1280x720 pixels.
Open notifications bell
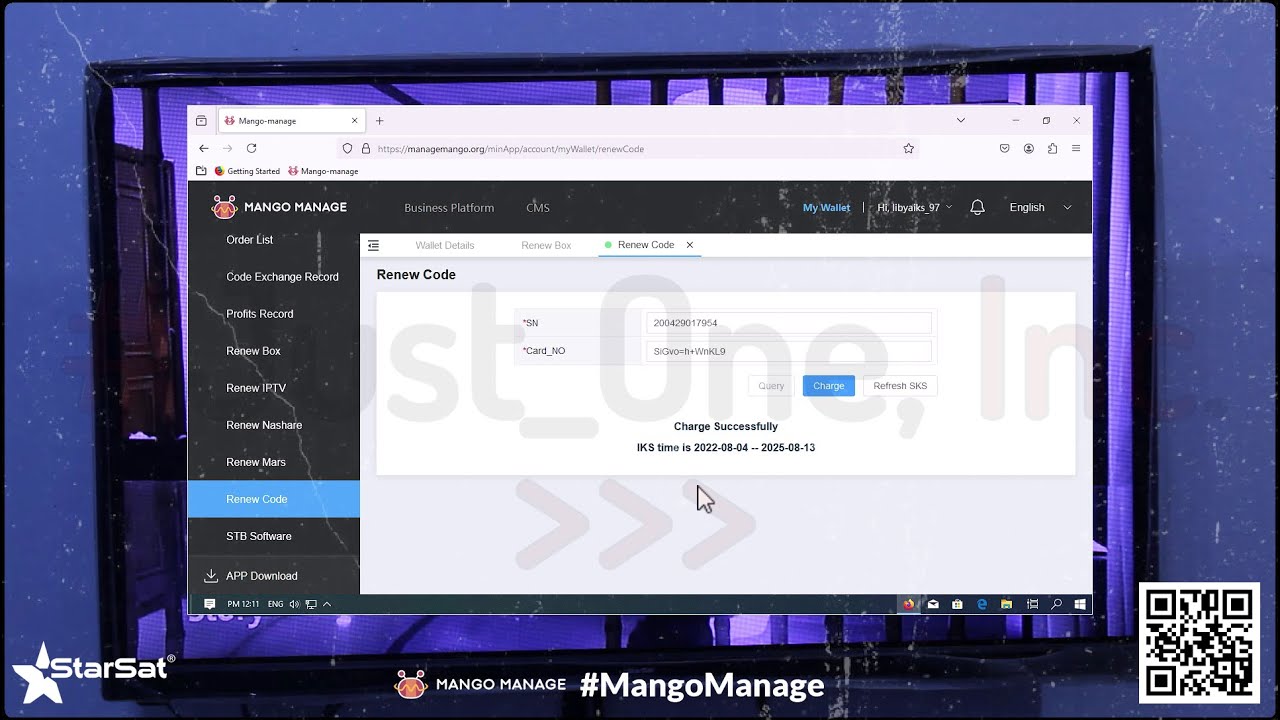978,207
